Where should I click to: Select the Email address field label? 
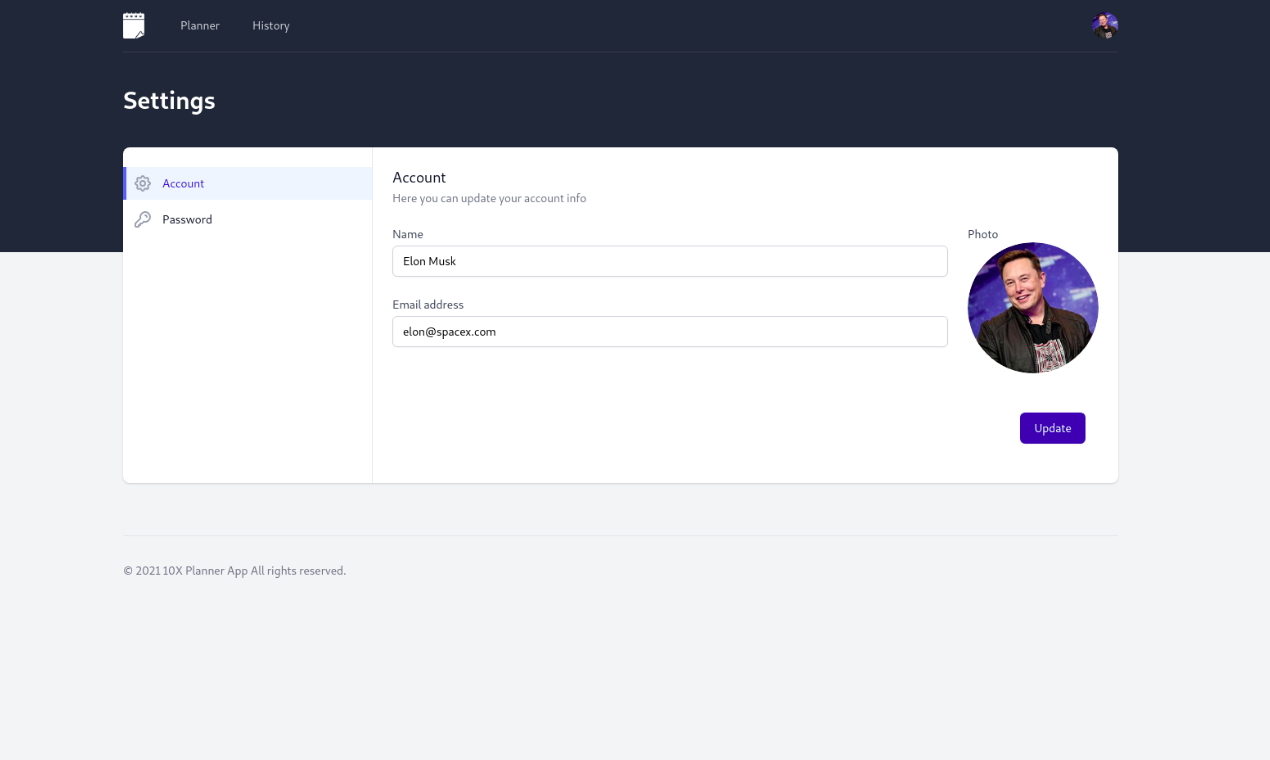pyautogui.click(x=428, y=304)
